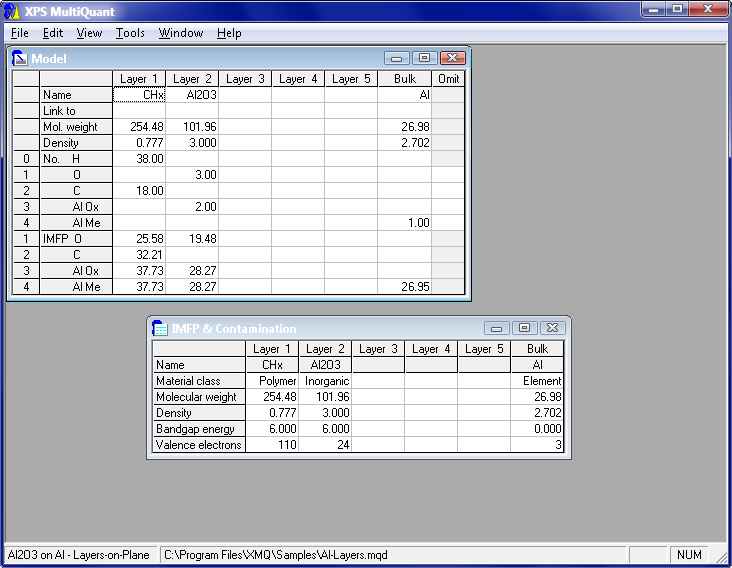Open the File menu
This screenshot has height=568, width=732.
20,33
